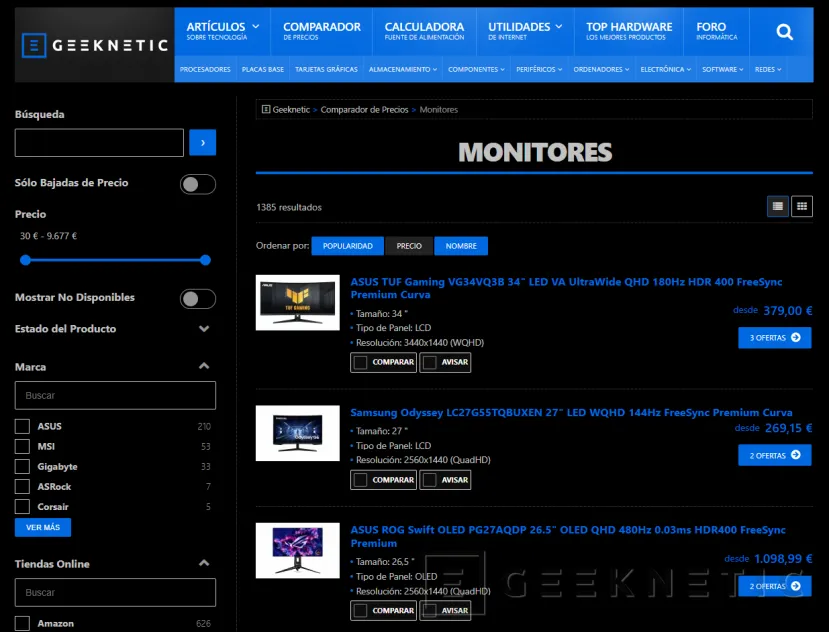Open the Ordenadores submenu
Image resolution: width=829 pixels, height=632 pixels.
click(601, 69)
